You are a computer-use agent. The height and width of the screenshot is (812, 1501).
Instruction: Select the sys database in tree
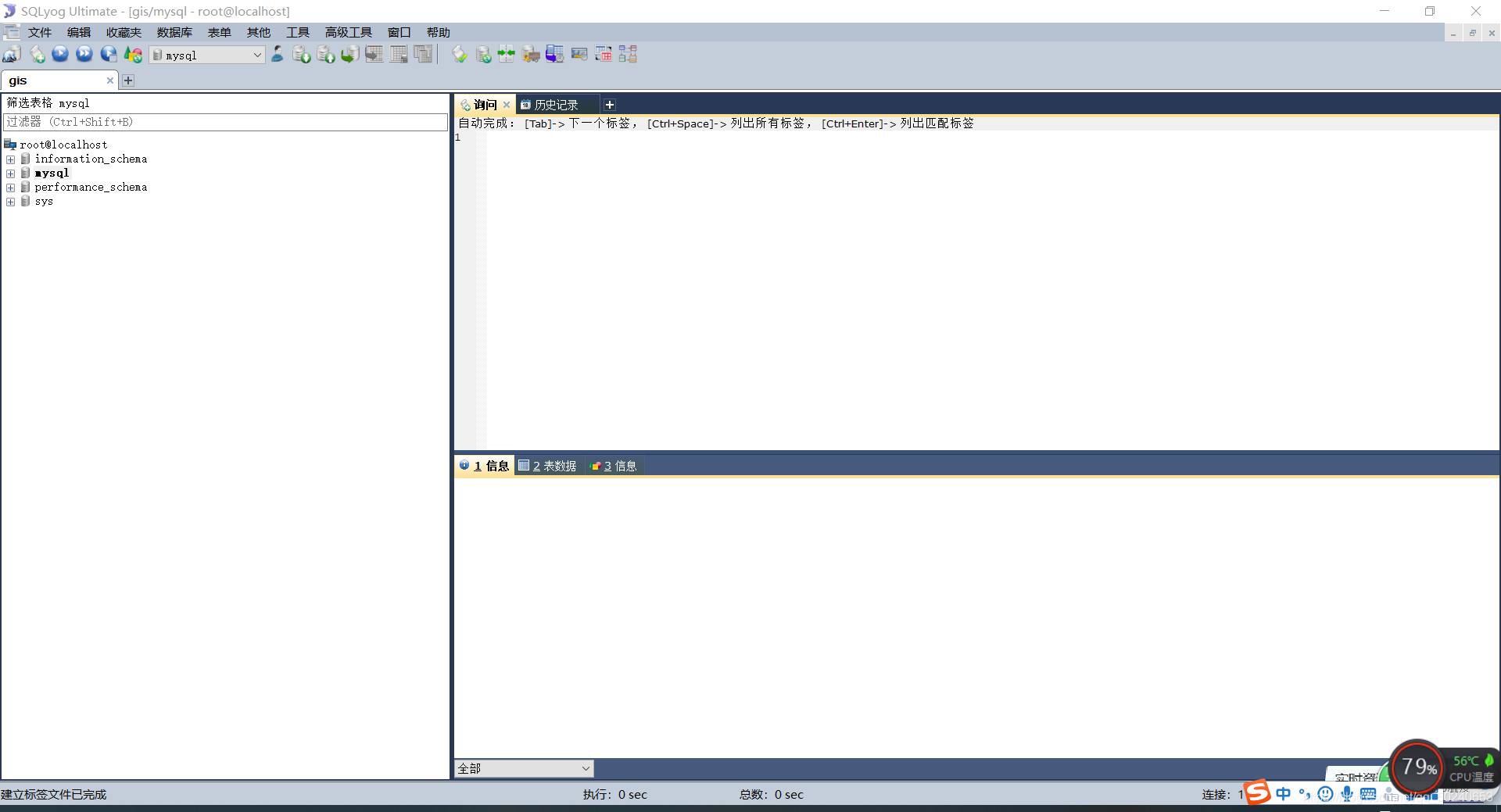44,202
